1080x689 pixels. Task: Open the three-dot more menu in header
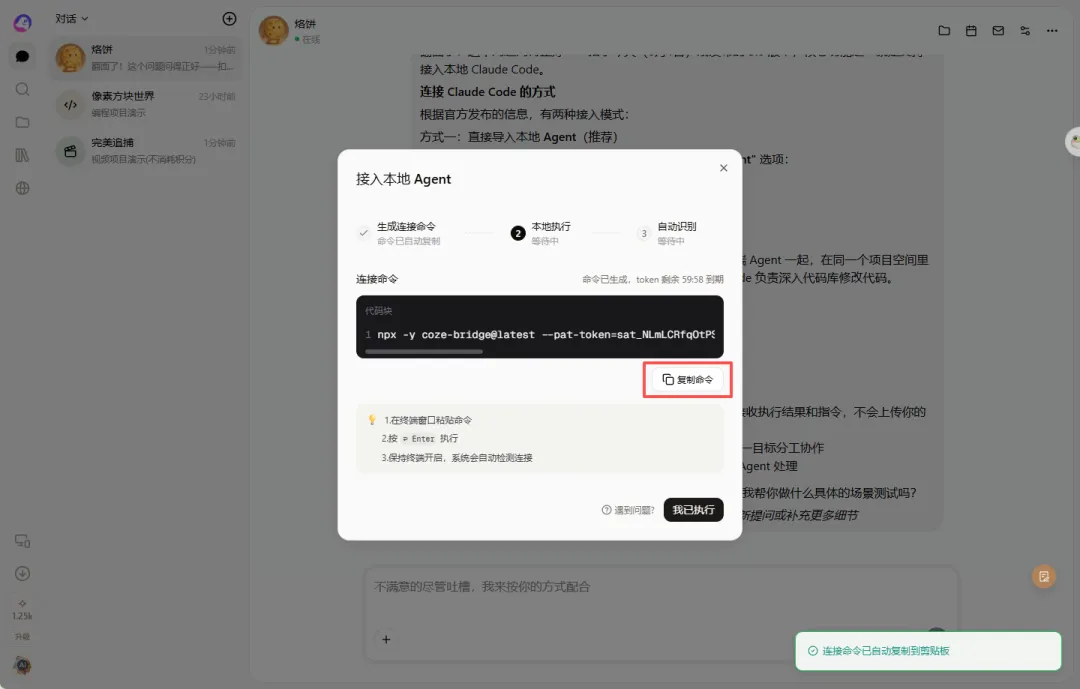pos(1052,30)
